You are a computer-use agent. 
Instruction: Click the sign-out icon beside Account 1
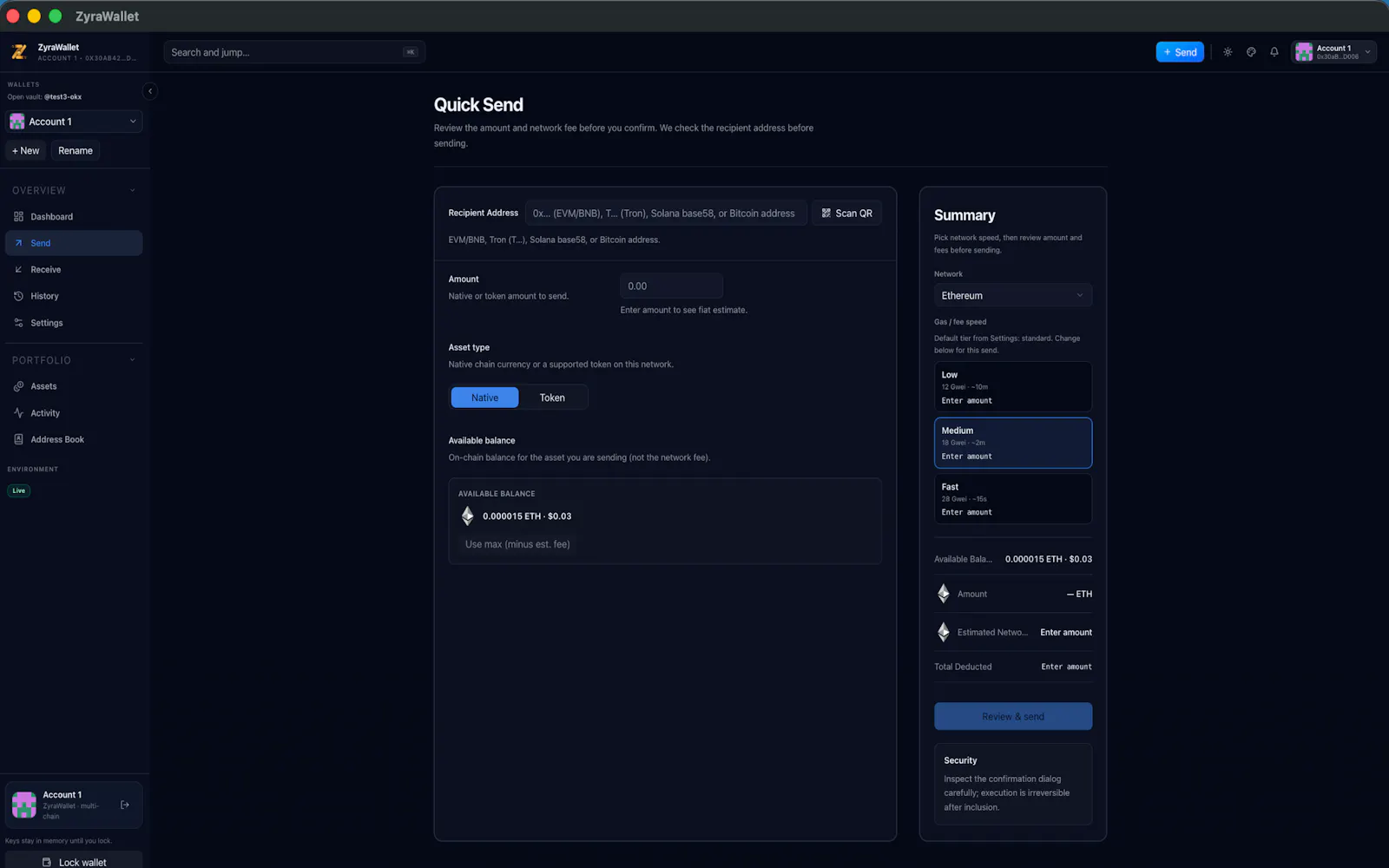click(x=125, y=805)
